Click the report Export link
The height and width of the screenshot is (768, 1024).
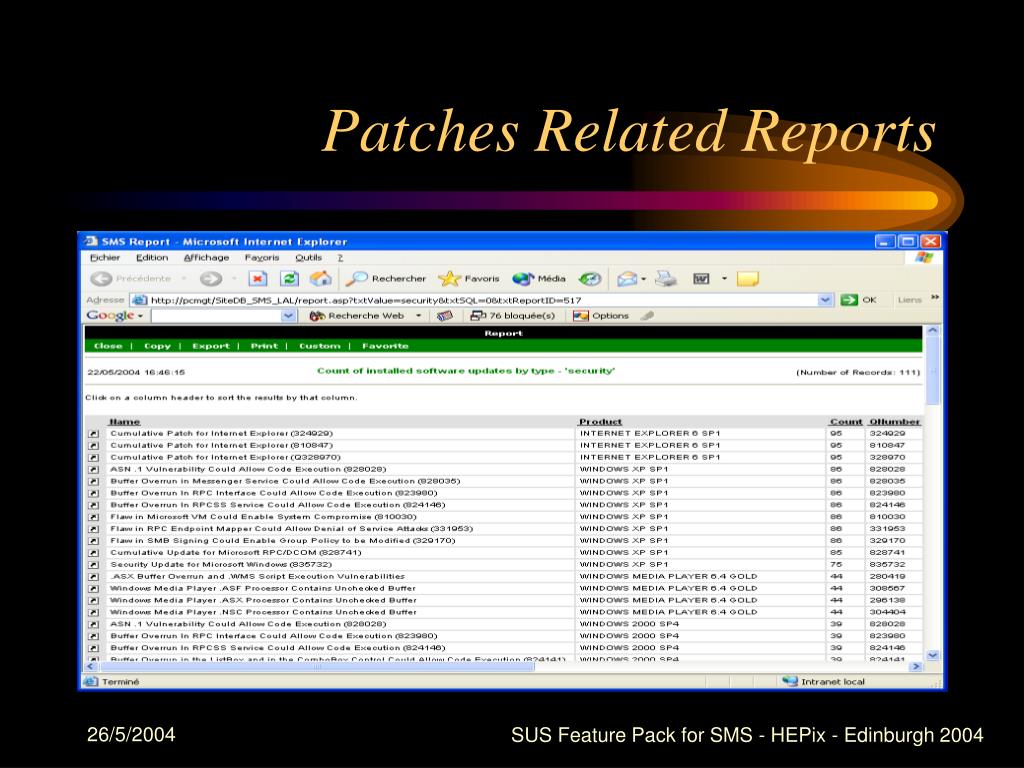(211, 346)
